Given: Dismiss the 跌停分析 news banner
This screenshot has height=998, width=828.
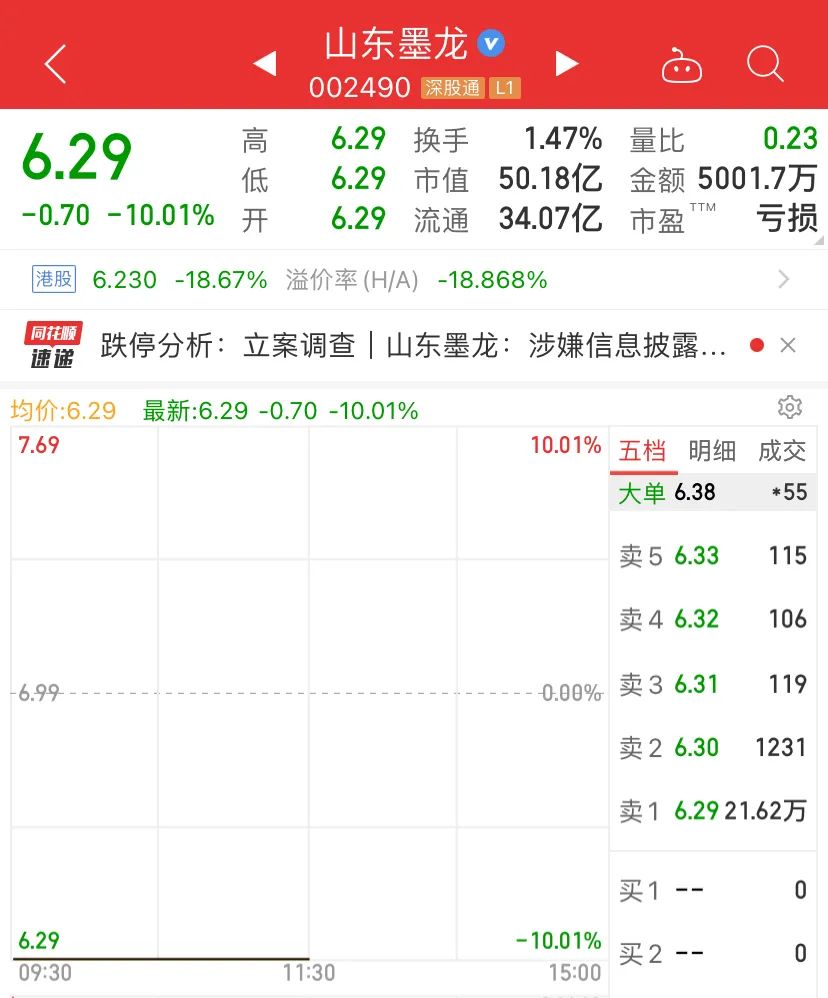Looking at the screenshot, I should (x=787, y=344).
